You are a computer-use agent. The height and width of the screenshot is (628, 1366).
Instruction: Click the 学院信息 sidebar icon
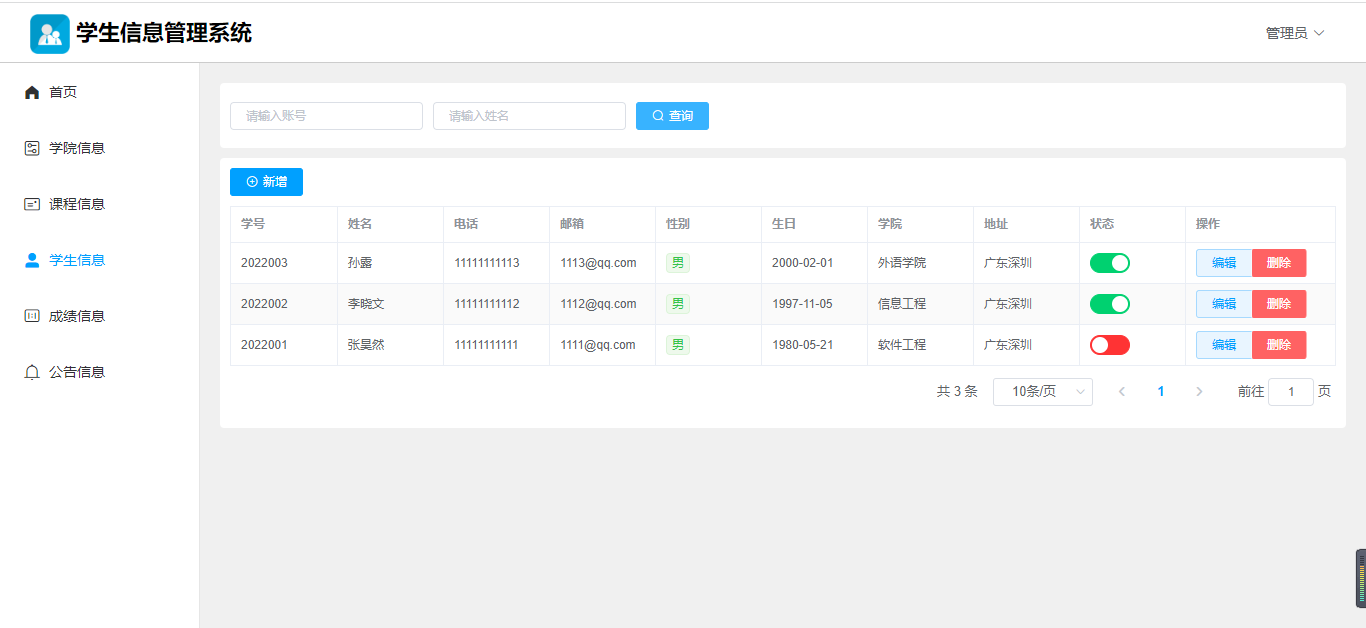(x=32, y=148)
